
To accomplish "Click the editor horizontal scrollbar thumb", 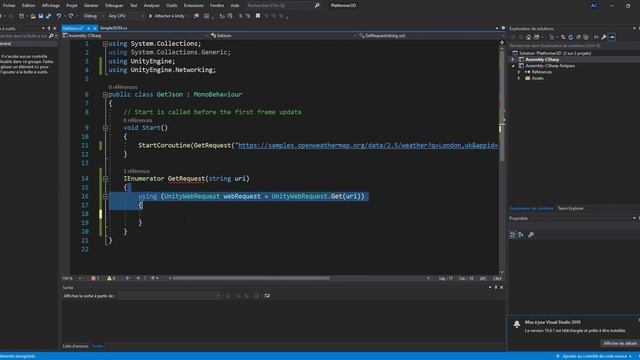I will coord(251,278).
